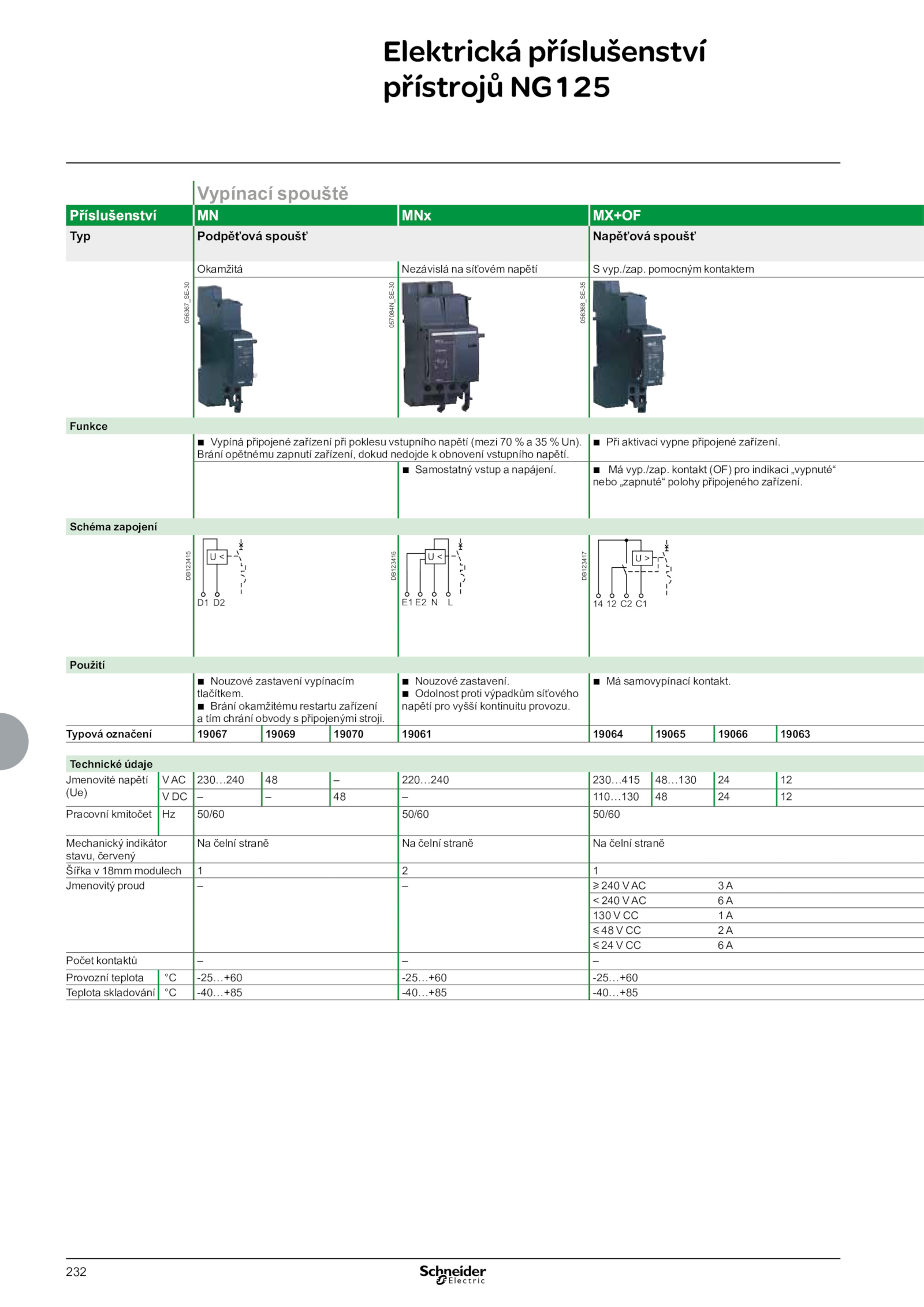924x1307 pixels.
Task: Click the MX+OF wiring diagram 14 12 C2 C1
Action: [x=633, y=573]
